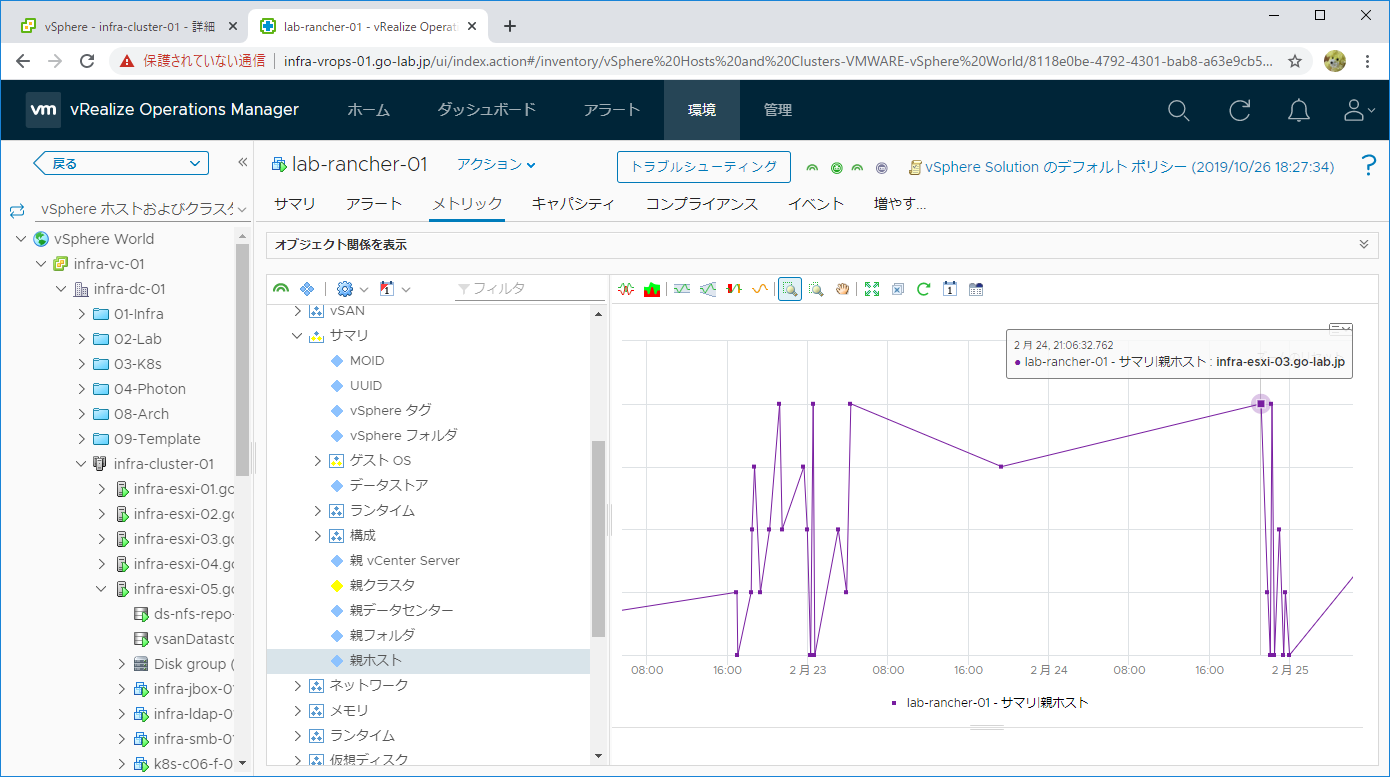Expand the ゲスト OS metric group
The image size is (1390, 777).
point(318,461)
